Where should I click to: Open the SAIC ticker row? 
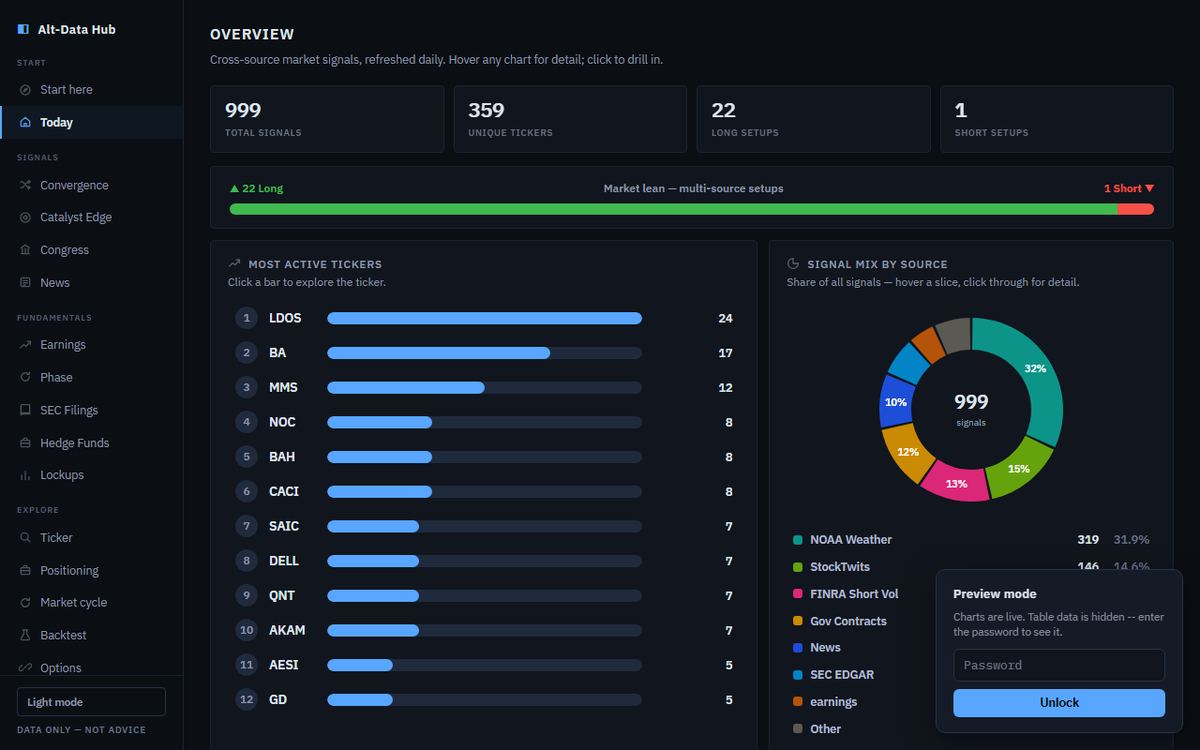coord(484,526)
